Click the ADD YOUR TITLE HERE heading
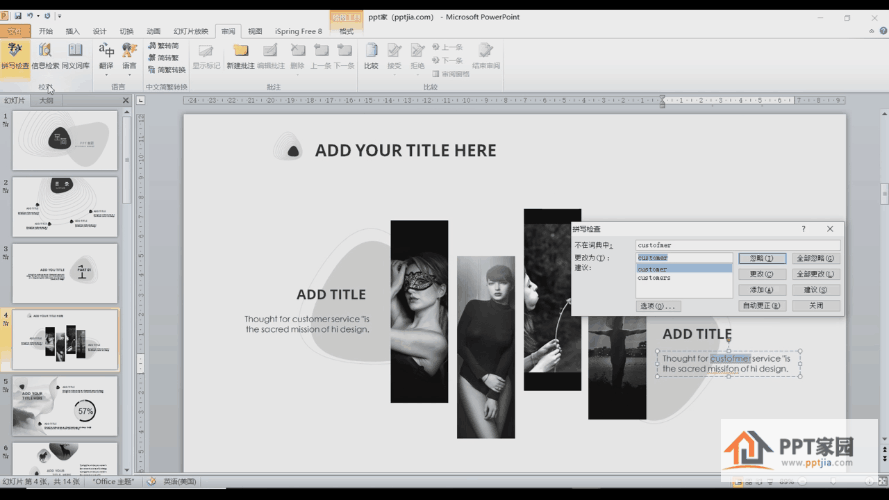 coord(405,150)
